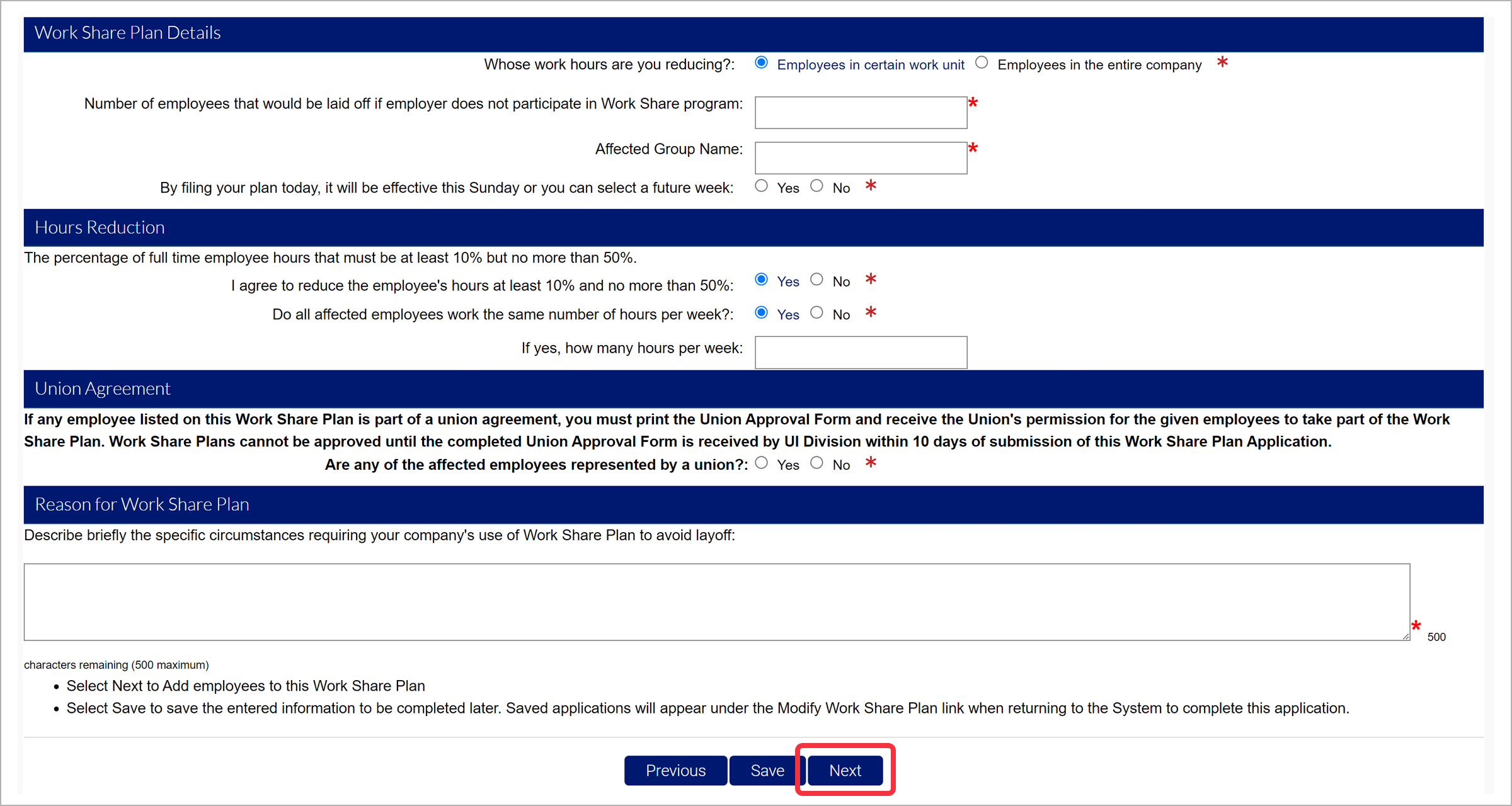
Task: Click the textarea resize handle corner
Action: pos(1406,637)
